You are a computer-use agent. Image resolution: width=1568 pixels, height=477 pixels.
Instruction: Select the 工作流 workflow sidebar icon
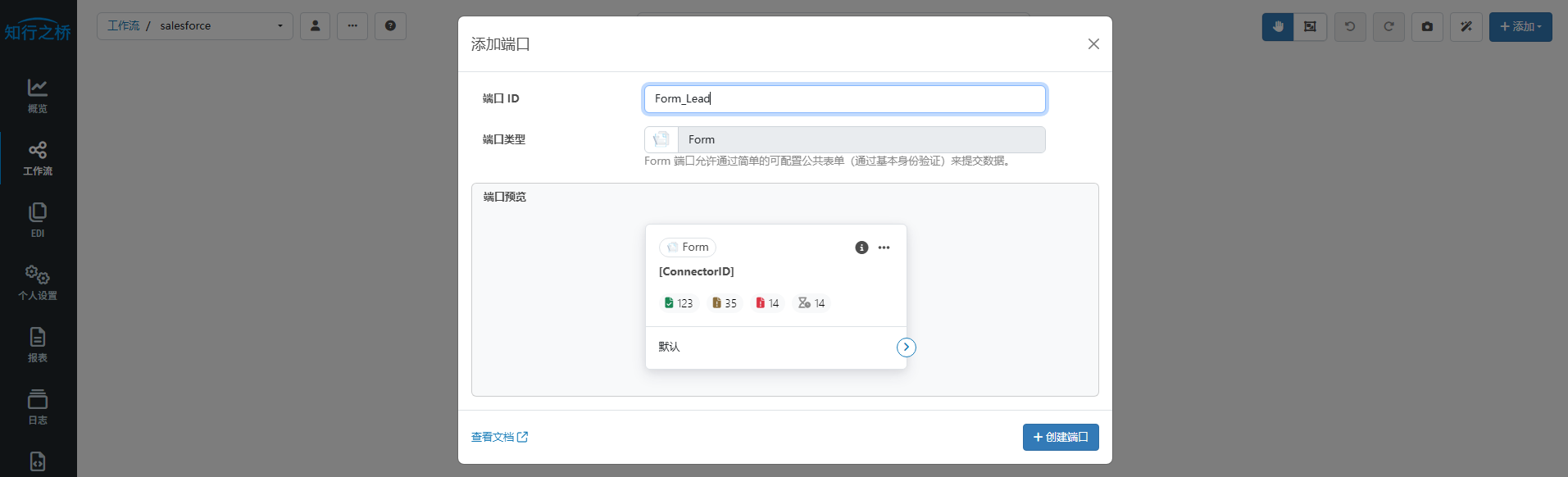(38, 158)
